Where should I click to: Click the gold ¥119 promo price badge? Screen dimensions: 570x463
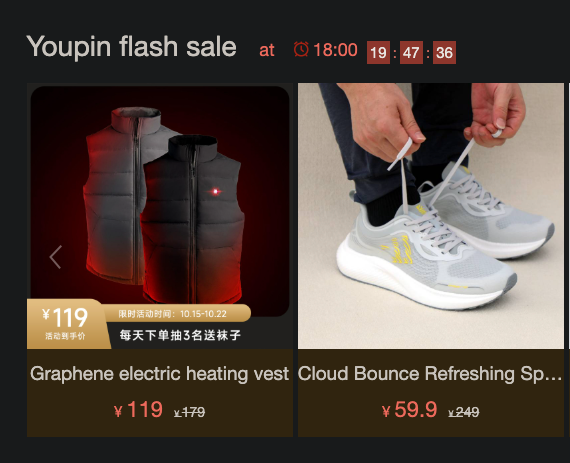66,323
